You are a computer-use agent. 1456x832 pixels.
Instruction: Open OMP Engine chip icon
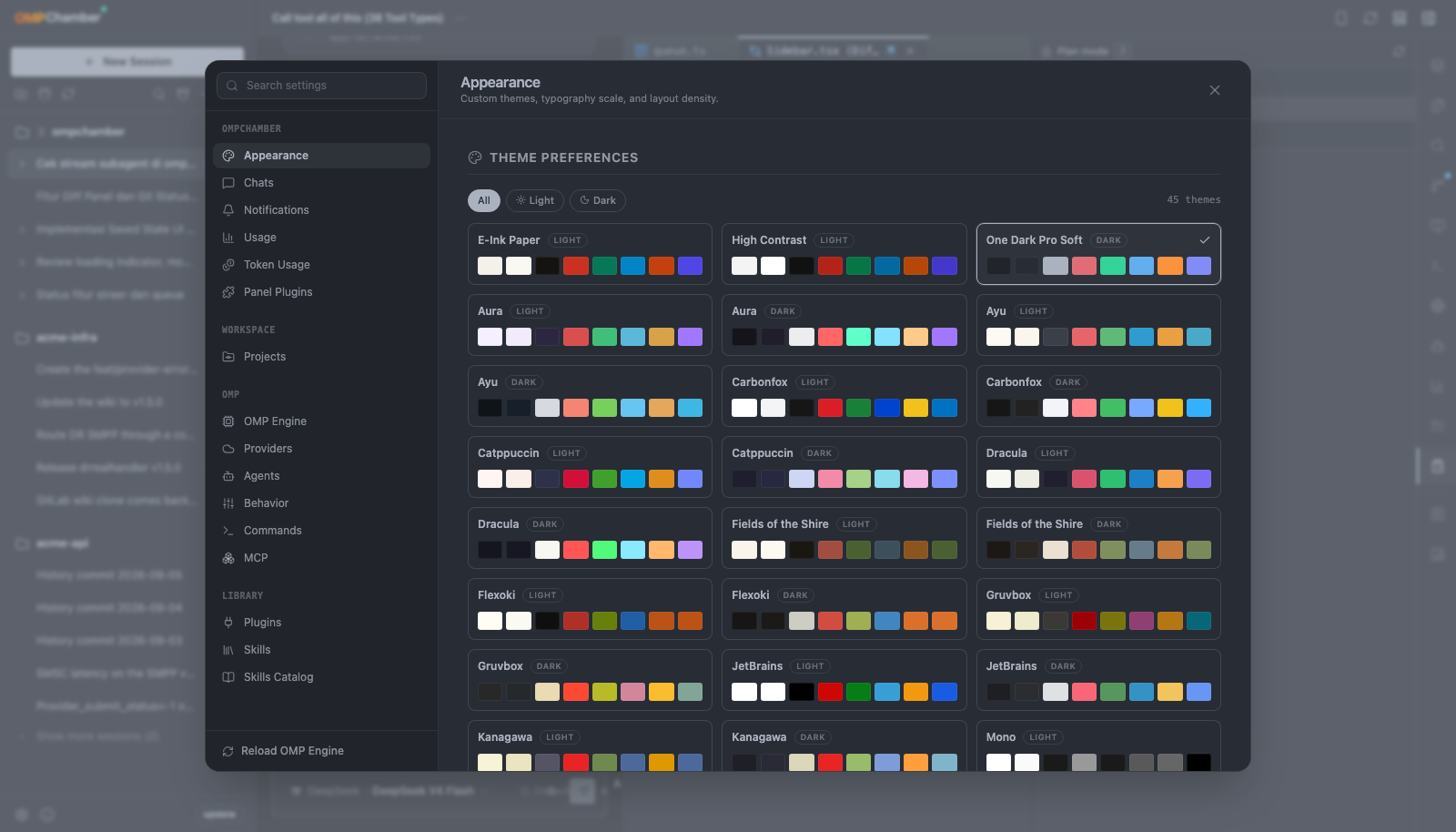[228, 421]
